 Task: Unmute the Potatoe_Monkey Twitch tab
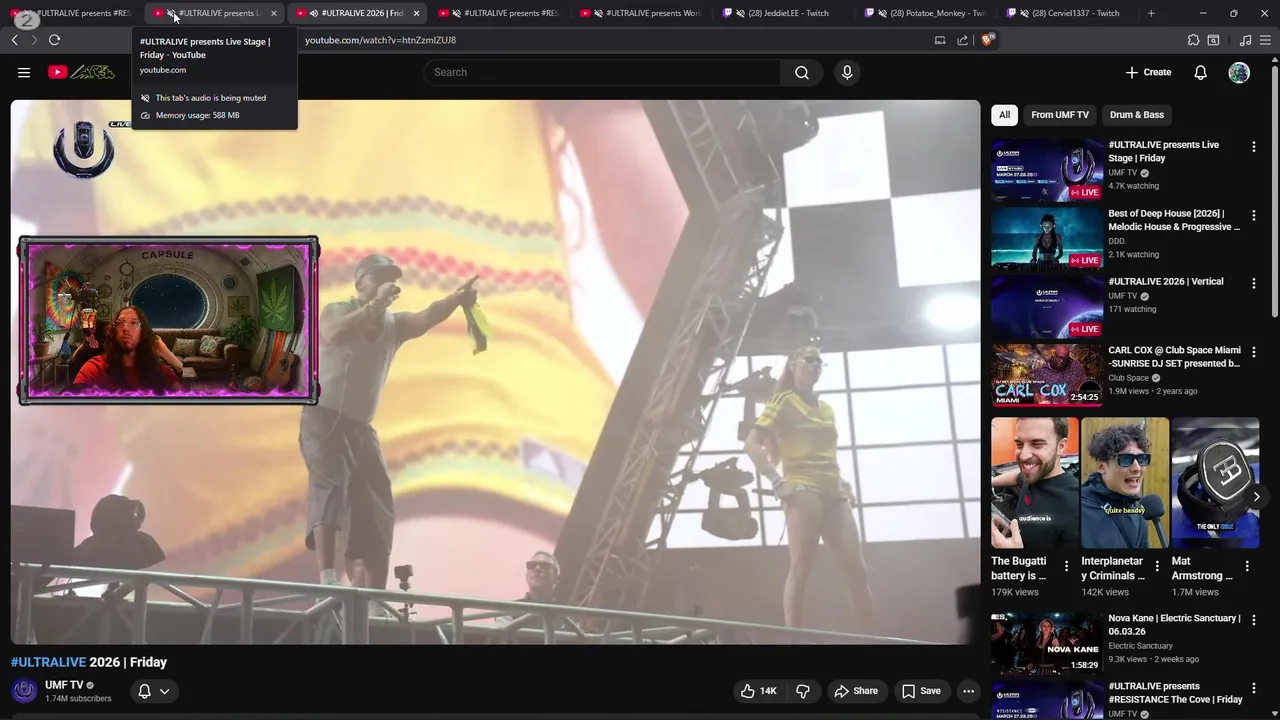[x=882, y=13]
